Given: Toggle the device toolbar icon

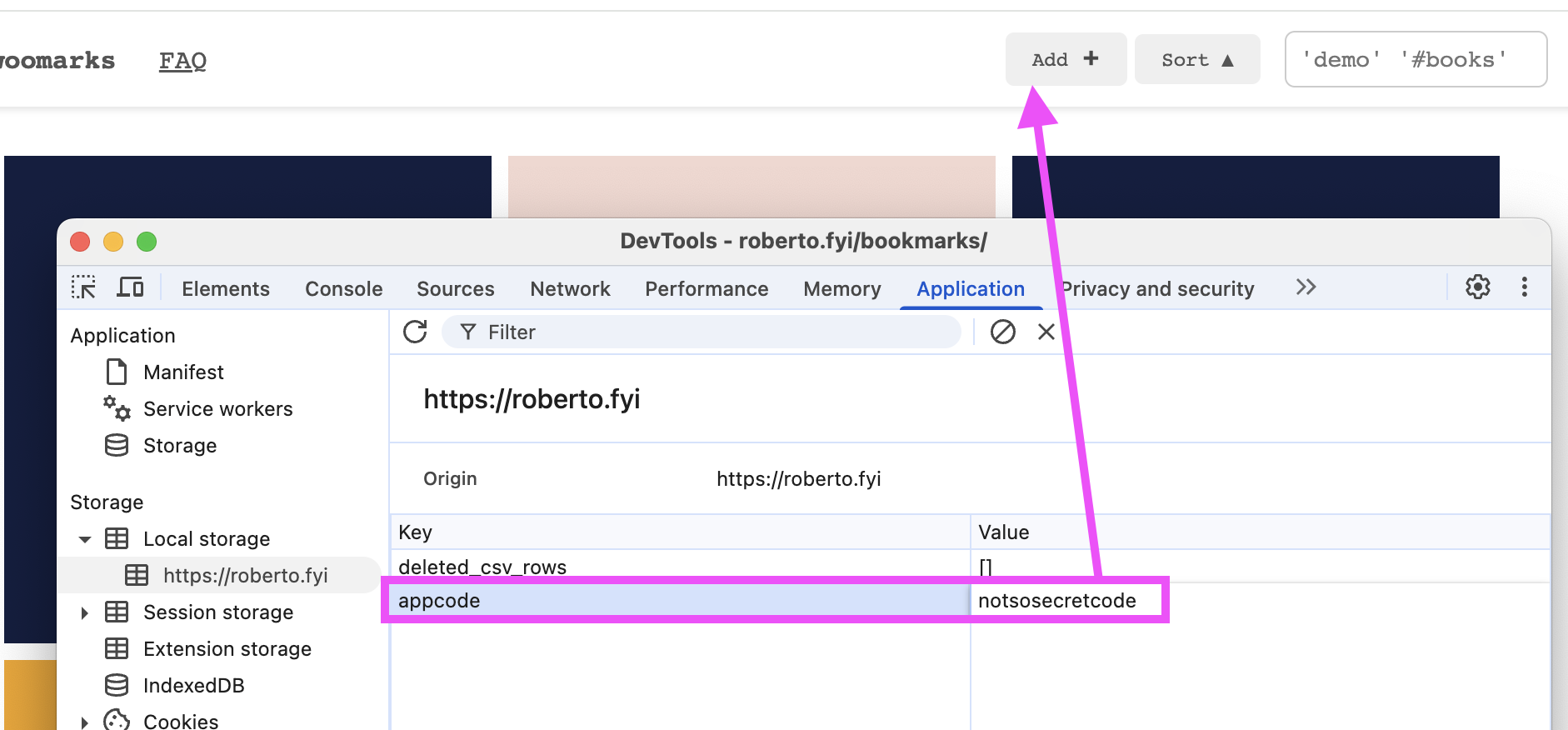Looking at the screenshot, I should (x=130, y=287).
